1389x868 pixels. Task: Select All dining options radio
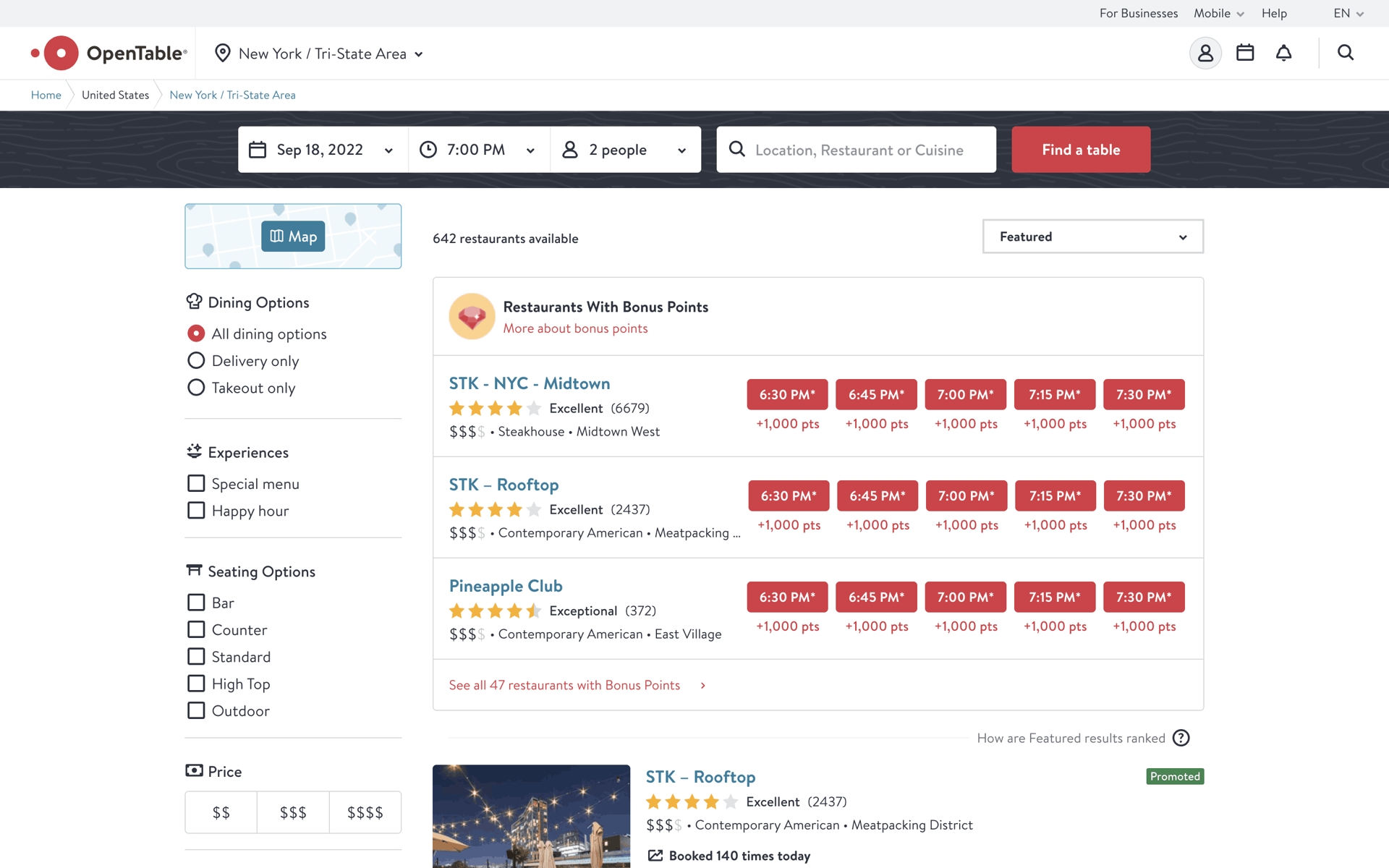tap(196, 333)
